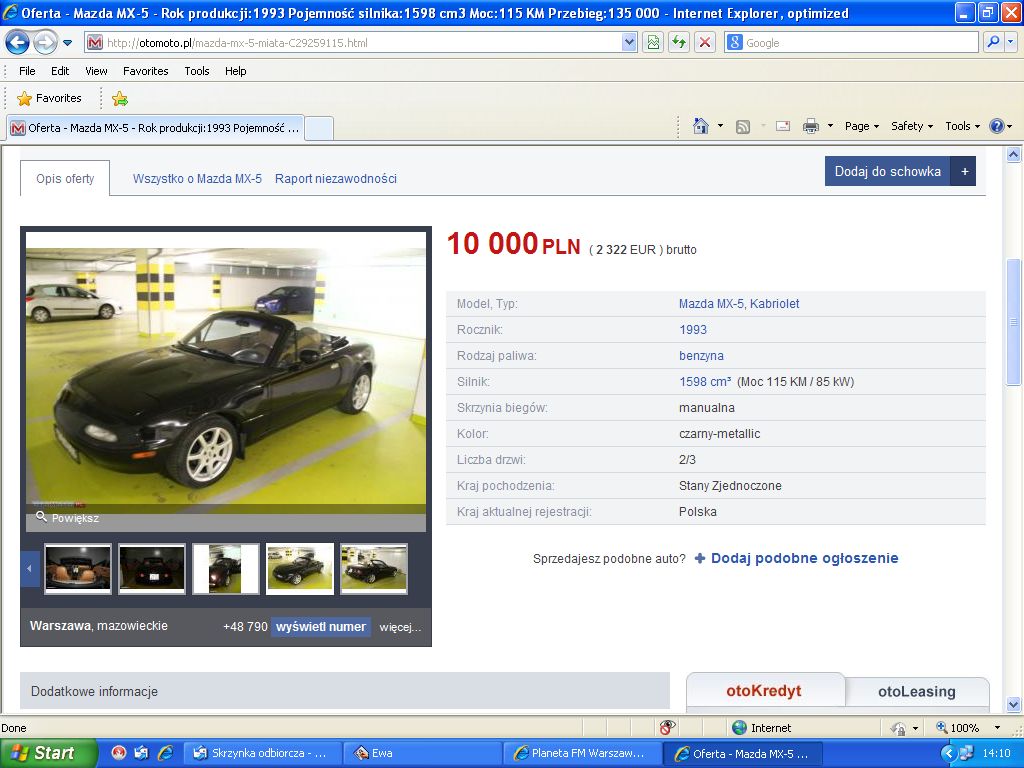
Task: Open Wszystko o Mazda MX-5 link
Action: click(197, 178)
